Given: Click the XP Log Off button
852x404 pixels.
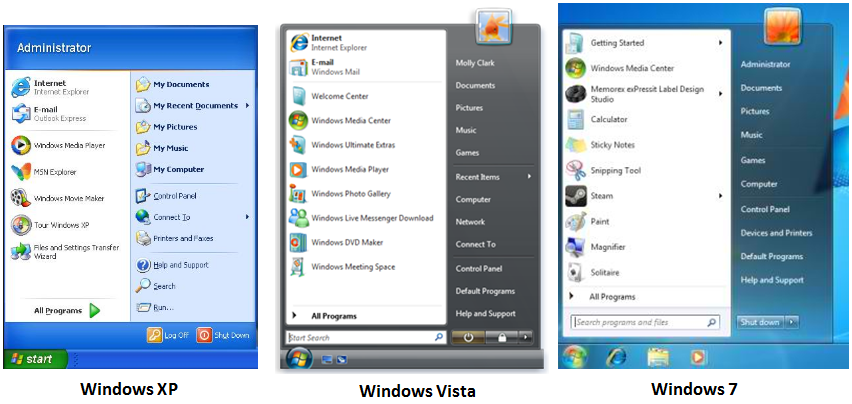Looking at the screenshot, I should tap(168, 335).
